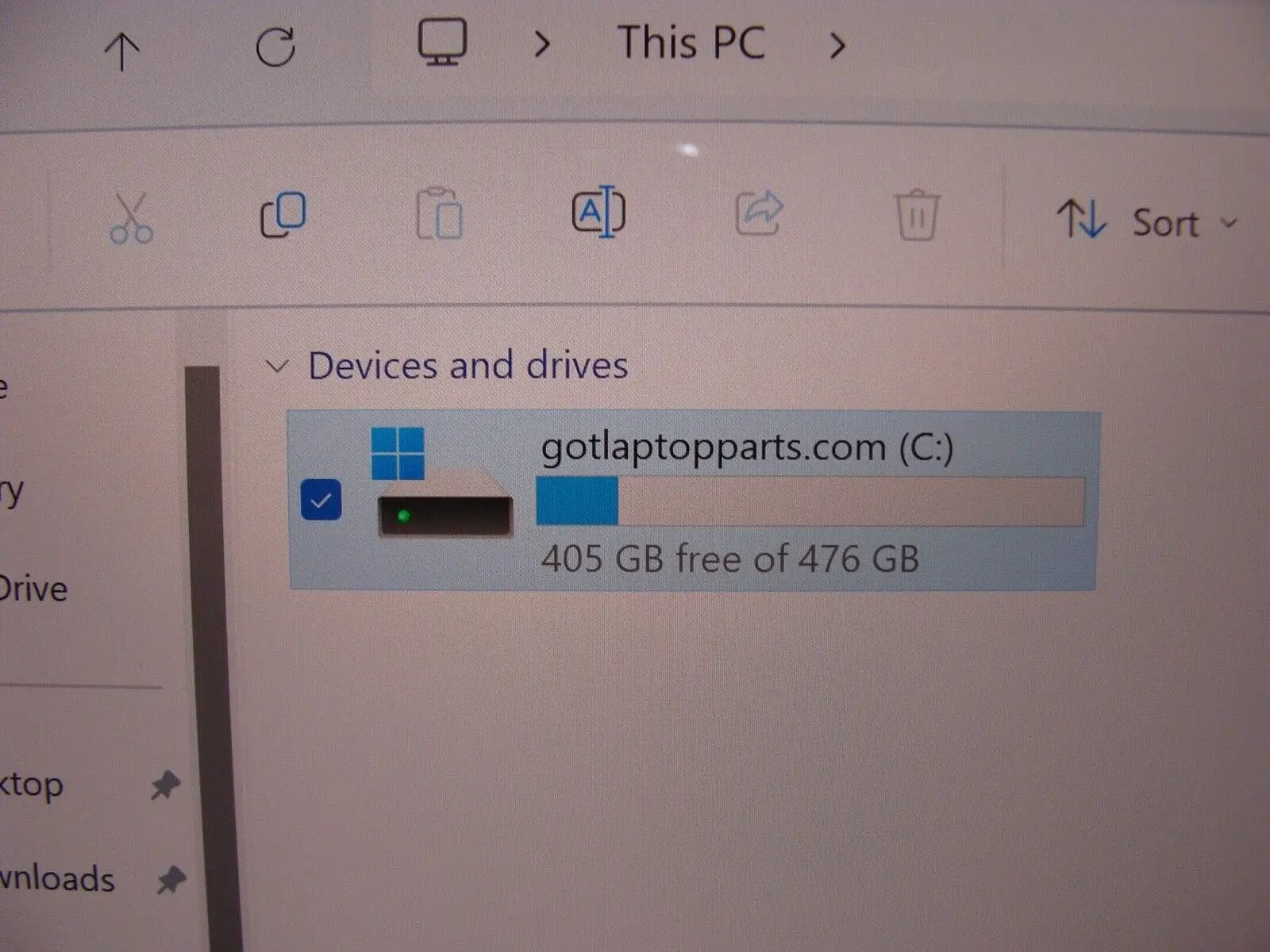Open the Desktop item in navigation pane
The height and width of the screenshot is (952, 1270).
(x=31, y=785)
